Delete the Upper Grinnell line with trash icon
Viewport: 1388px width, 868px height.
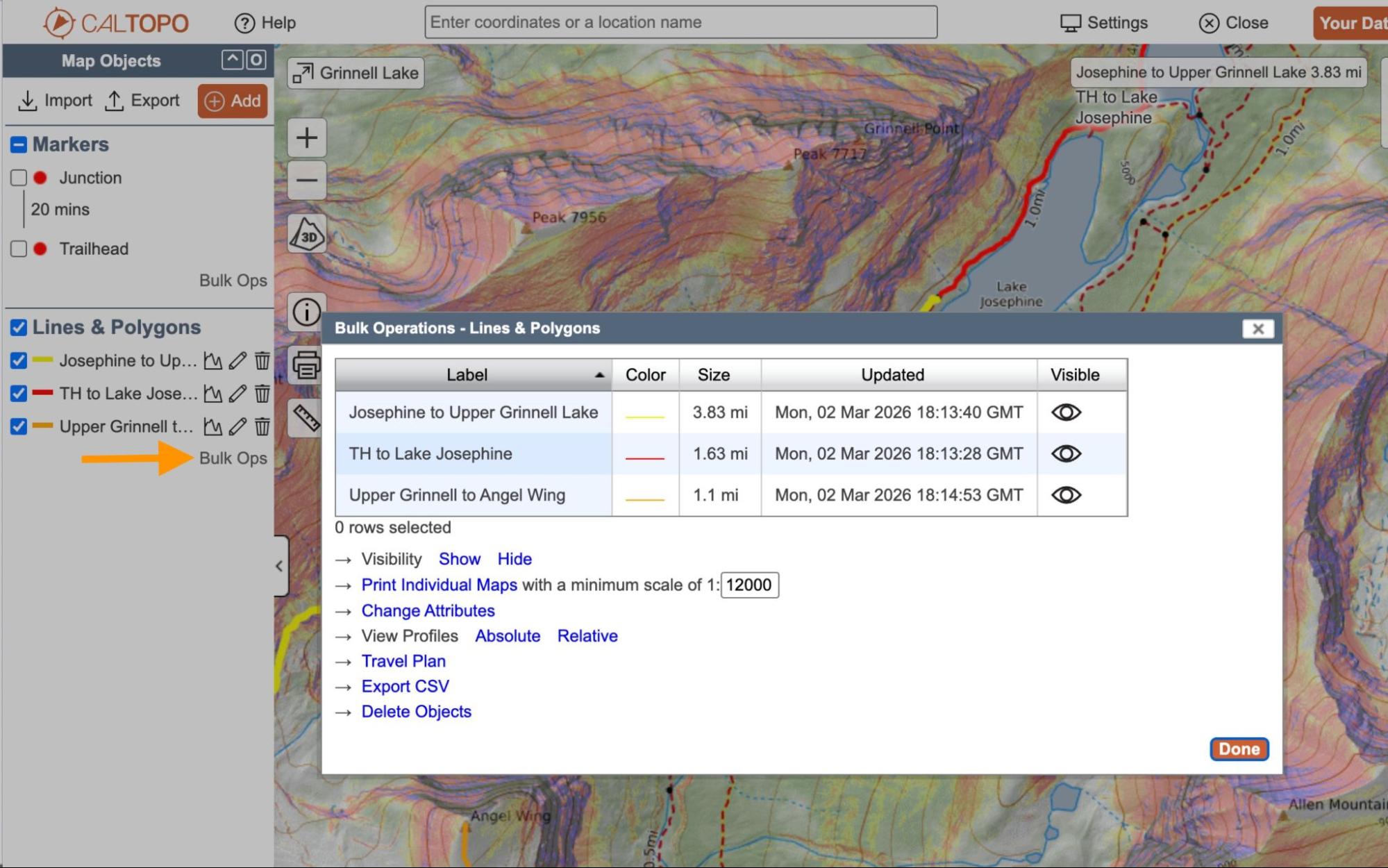click(x=262, y=426)
